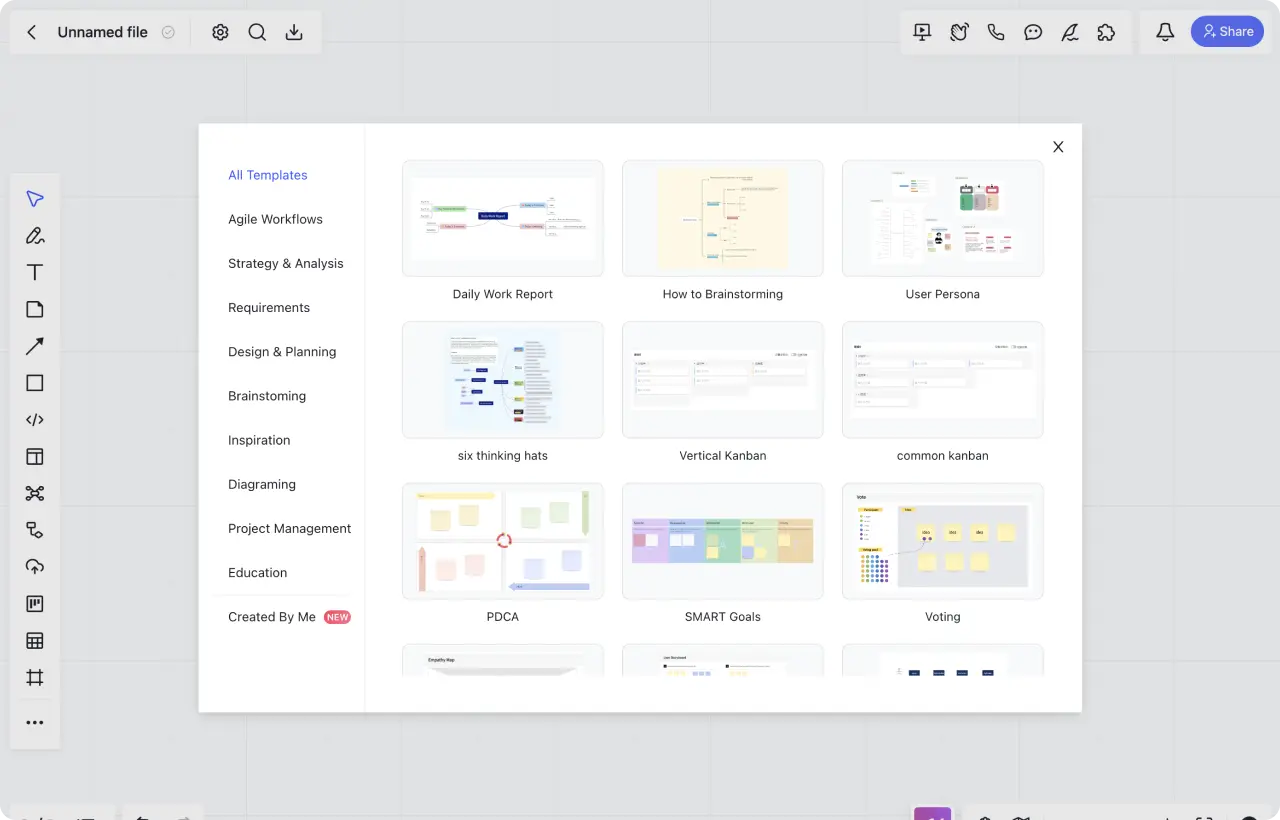Select the SMART Goals template thumbnail

pyautogui.click(x=722, y=541)
